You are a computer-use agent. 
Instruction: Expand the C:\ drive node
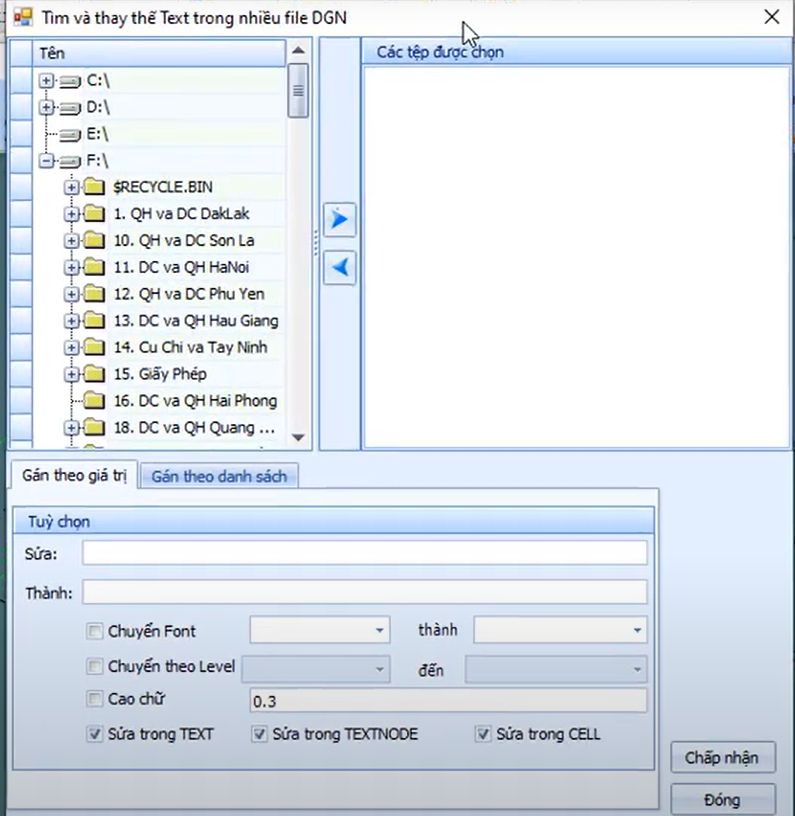[x=46, y=81]
